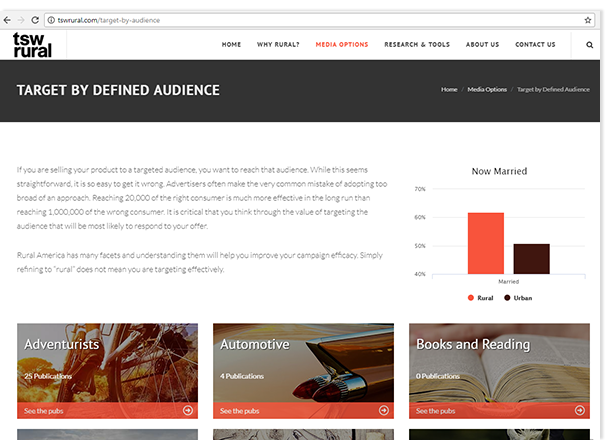Open the Media Options menu
The image size is (607, 440).
pyautogui.click(x=342, y=45)
